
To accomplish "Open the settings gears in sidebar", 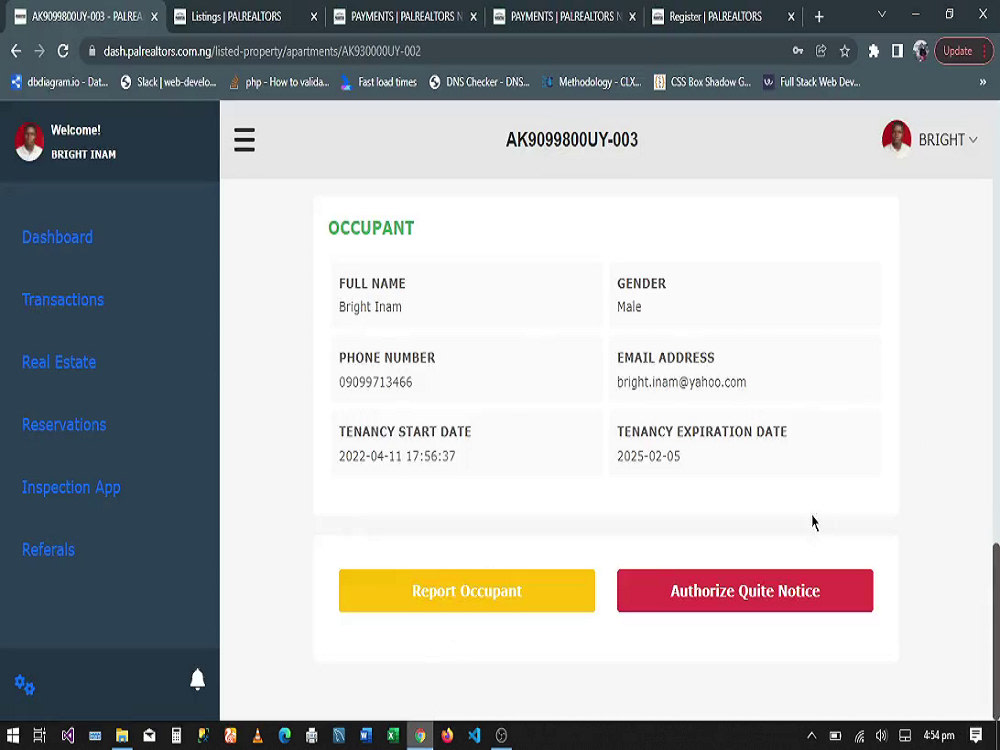I will click(25, 685).
